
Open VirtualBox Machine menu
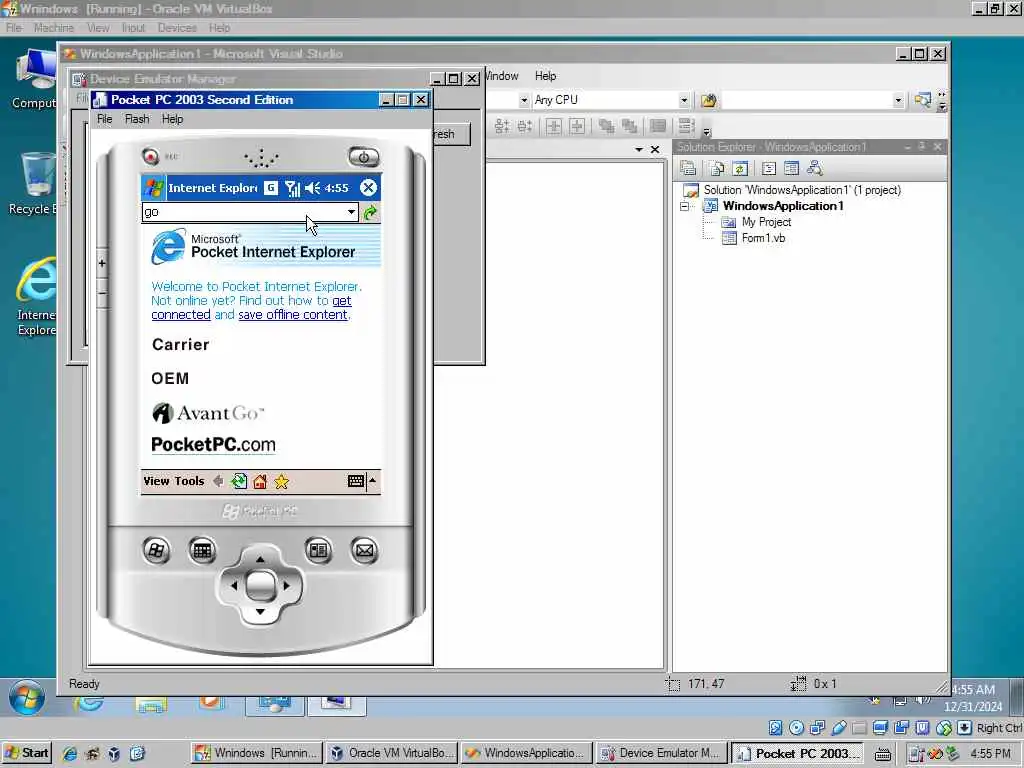(x=54, y=28)
